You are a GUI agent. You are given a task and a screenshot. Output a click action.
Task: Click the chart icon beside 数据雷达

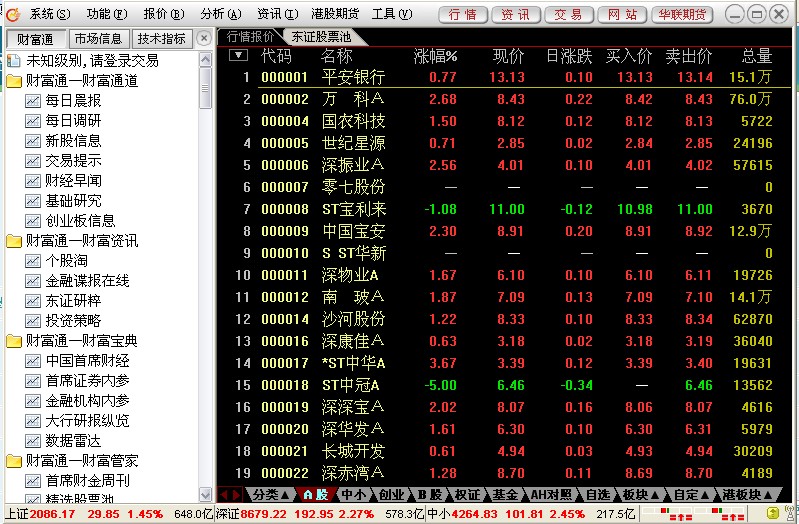coord(33,441)
